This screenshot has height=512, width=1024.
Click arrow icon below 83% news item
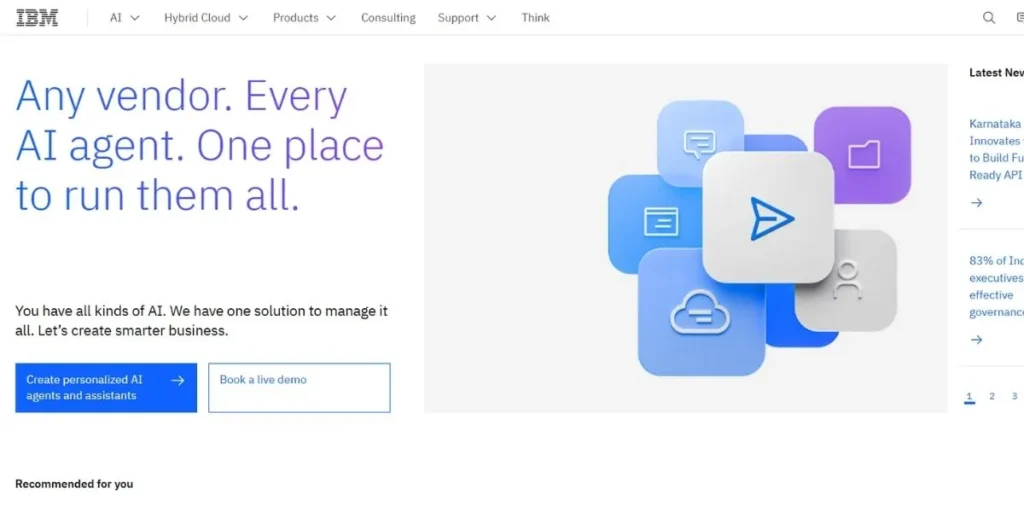coord(977,340)
